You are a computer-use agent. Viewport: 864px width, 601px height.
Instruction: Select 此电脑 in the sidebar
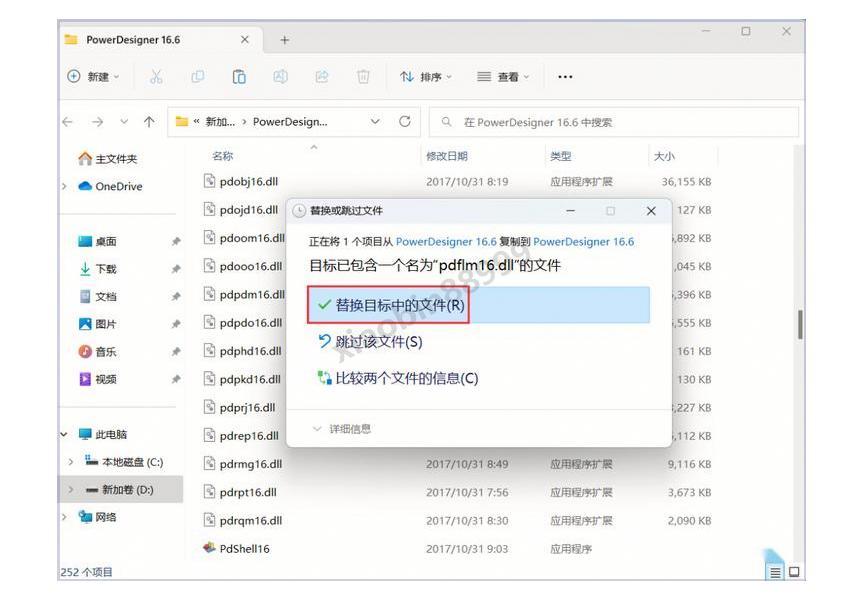click(x=102, y=434)
